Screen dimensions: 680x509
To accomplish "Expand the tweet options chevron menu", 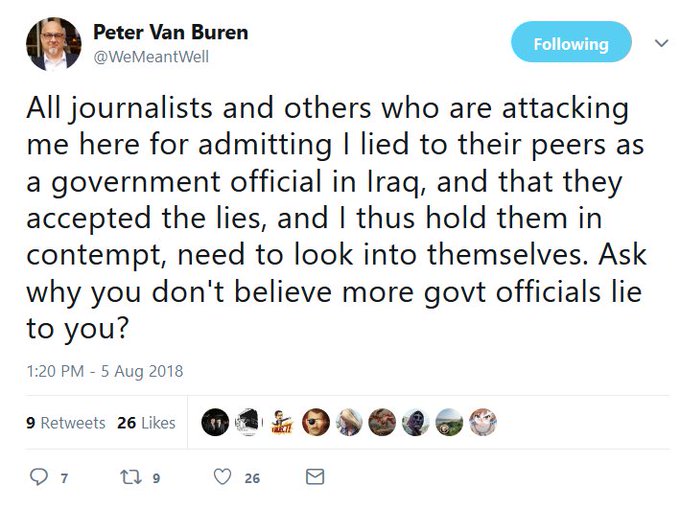I will point(659,44).
